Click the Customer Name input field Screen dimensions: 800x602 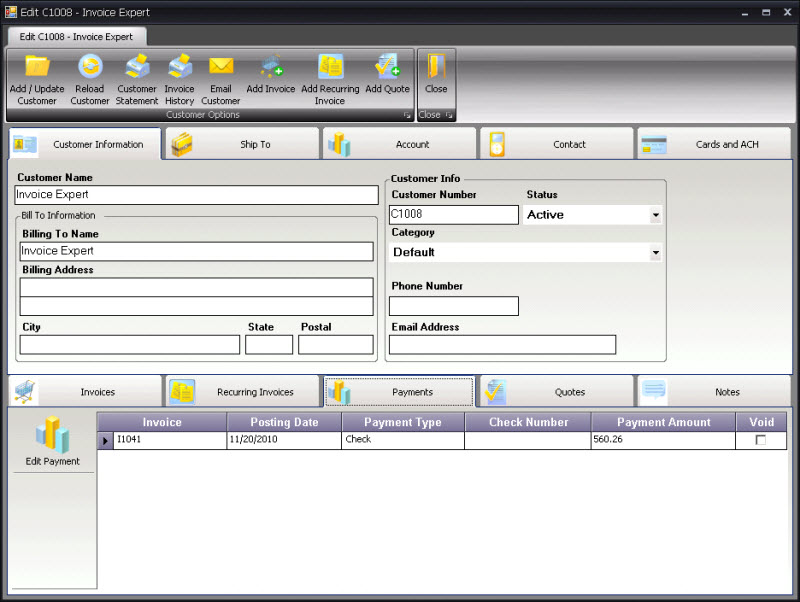196,195
